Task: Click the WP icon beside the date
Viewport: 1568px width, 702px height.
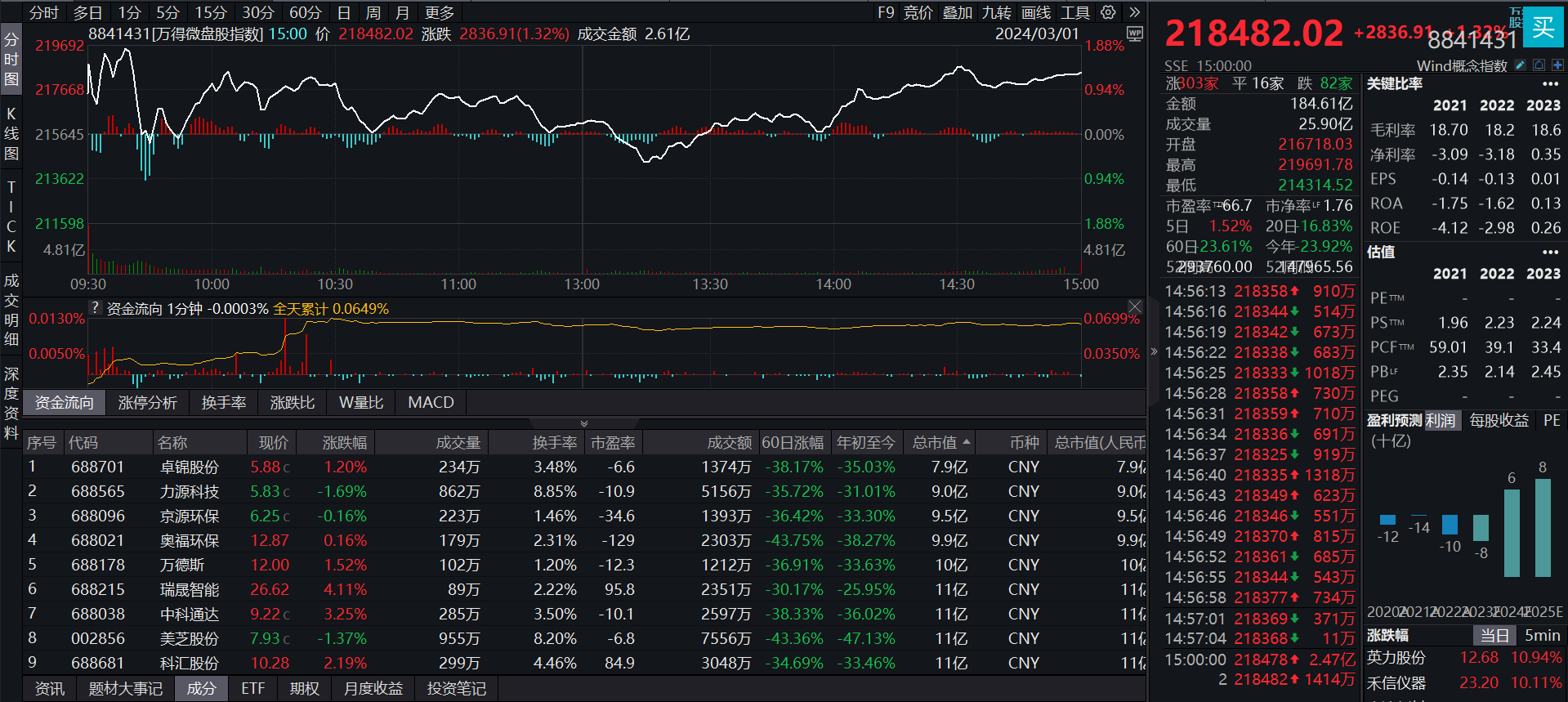Action: point(1134,34)
